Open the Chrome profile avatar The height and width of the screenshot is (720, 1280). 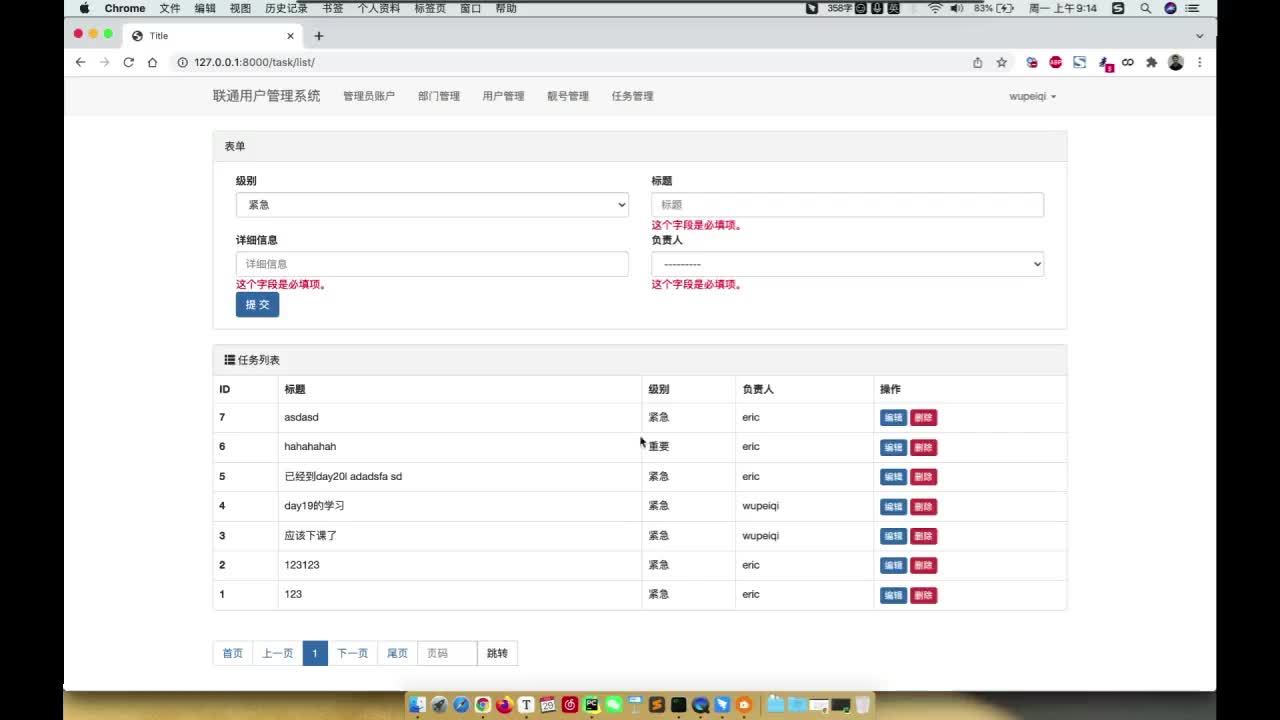click(1176, 62)
